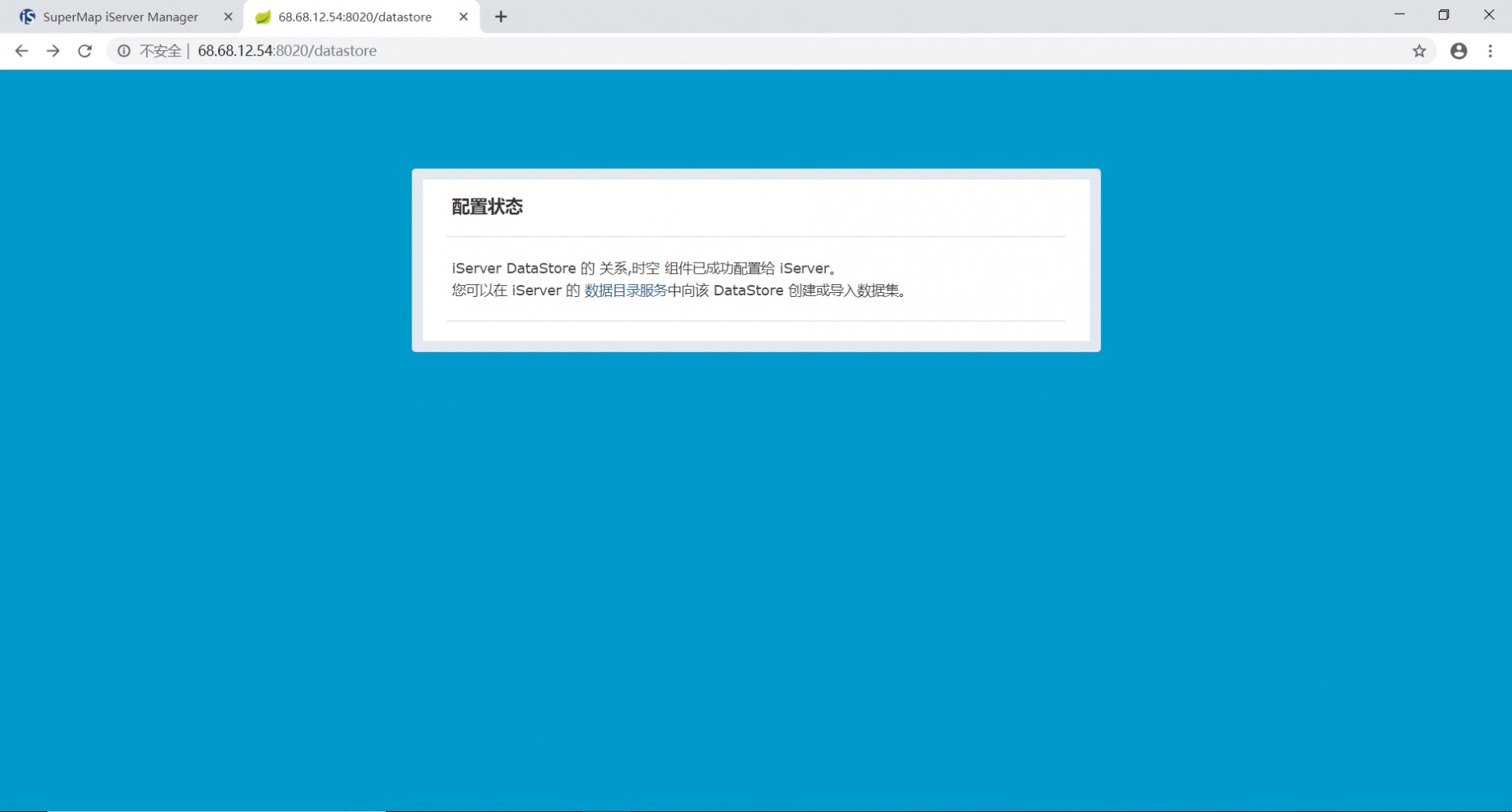1512x812 pixels.
Task: Open a new browser tab
Action: coord(501,17)
